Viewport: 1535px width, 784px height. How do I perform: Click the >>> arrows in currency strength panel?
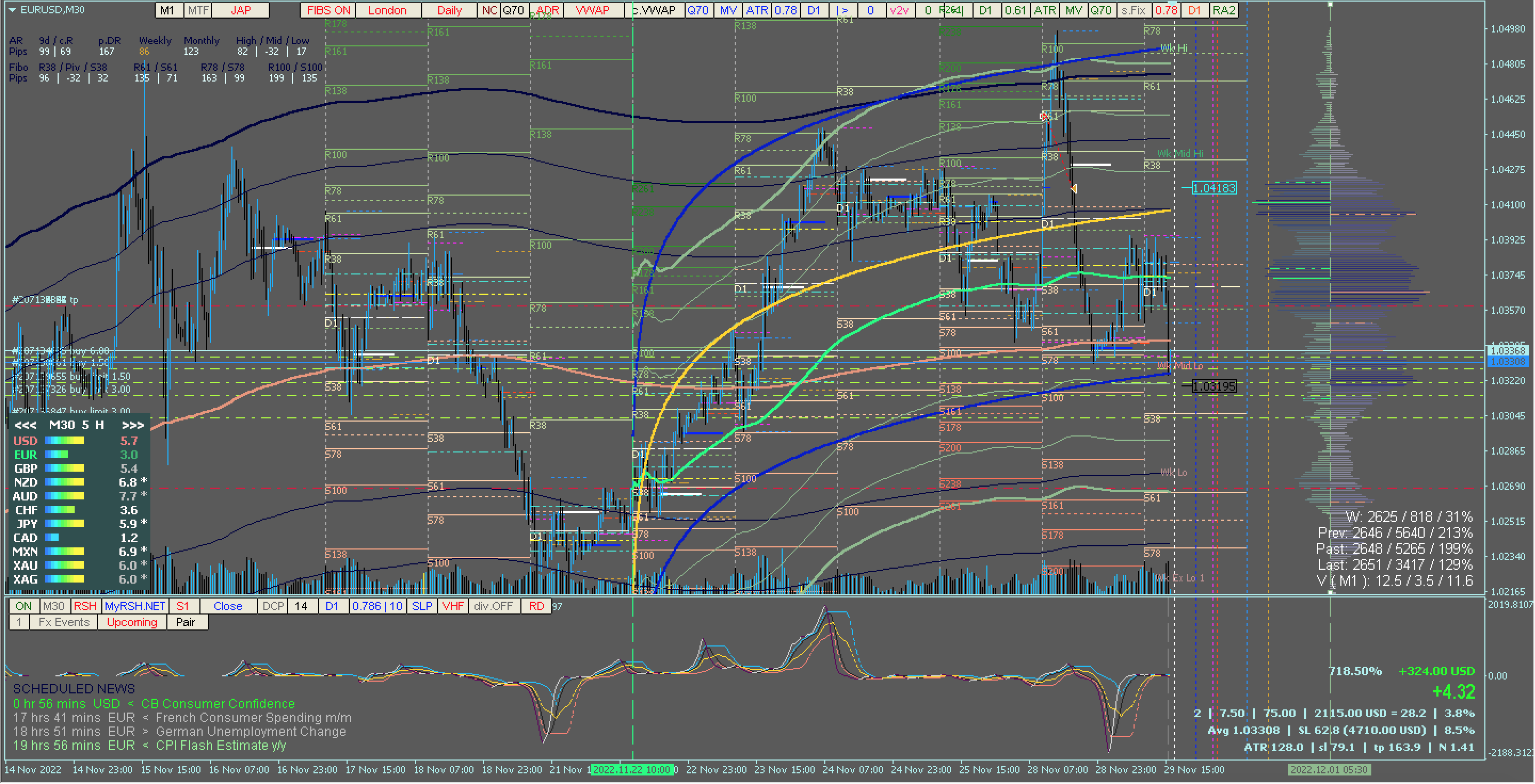[133, 425]
